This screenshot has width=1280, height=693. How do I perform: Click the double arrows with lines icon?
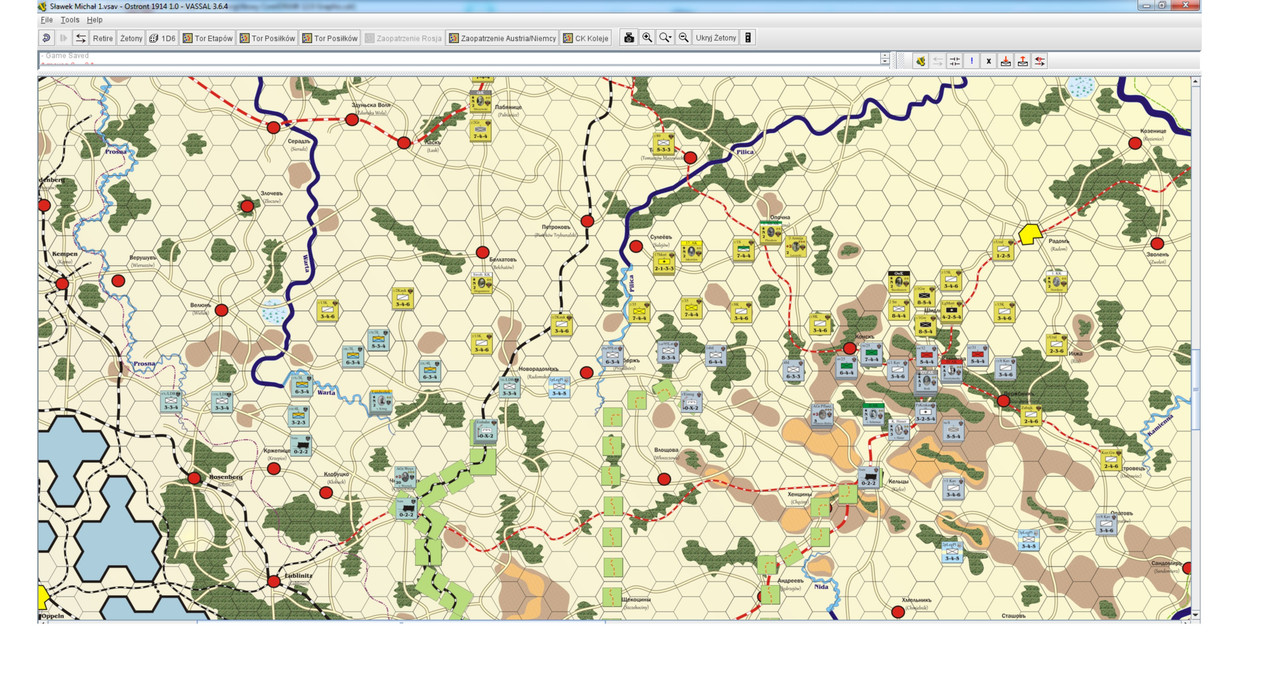point(955,61)
